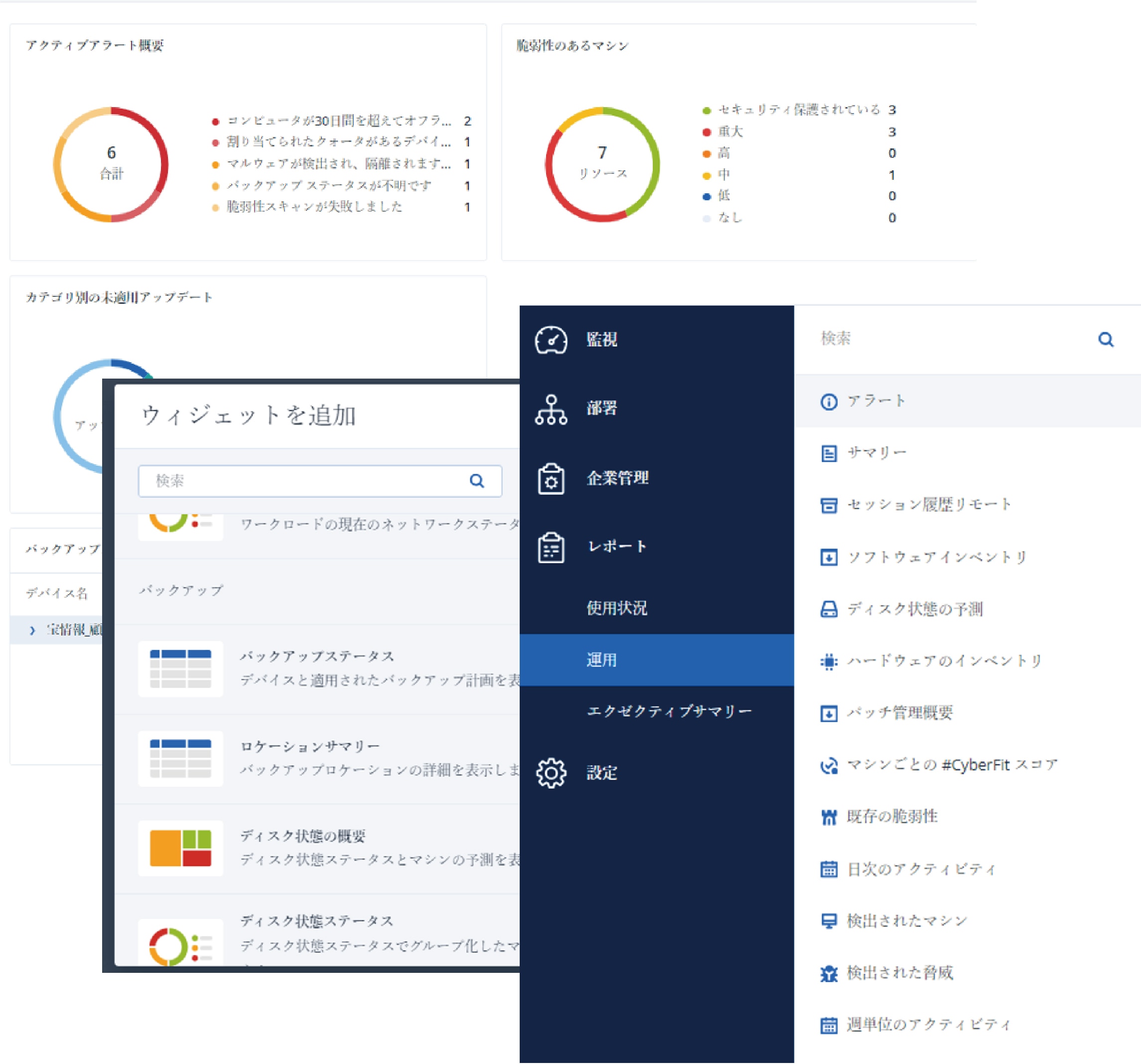Click the 企業管理 clipboard gear icon

point(551,478)
